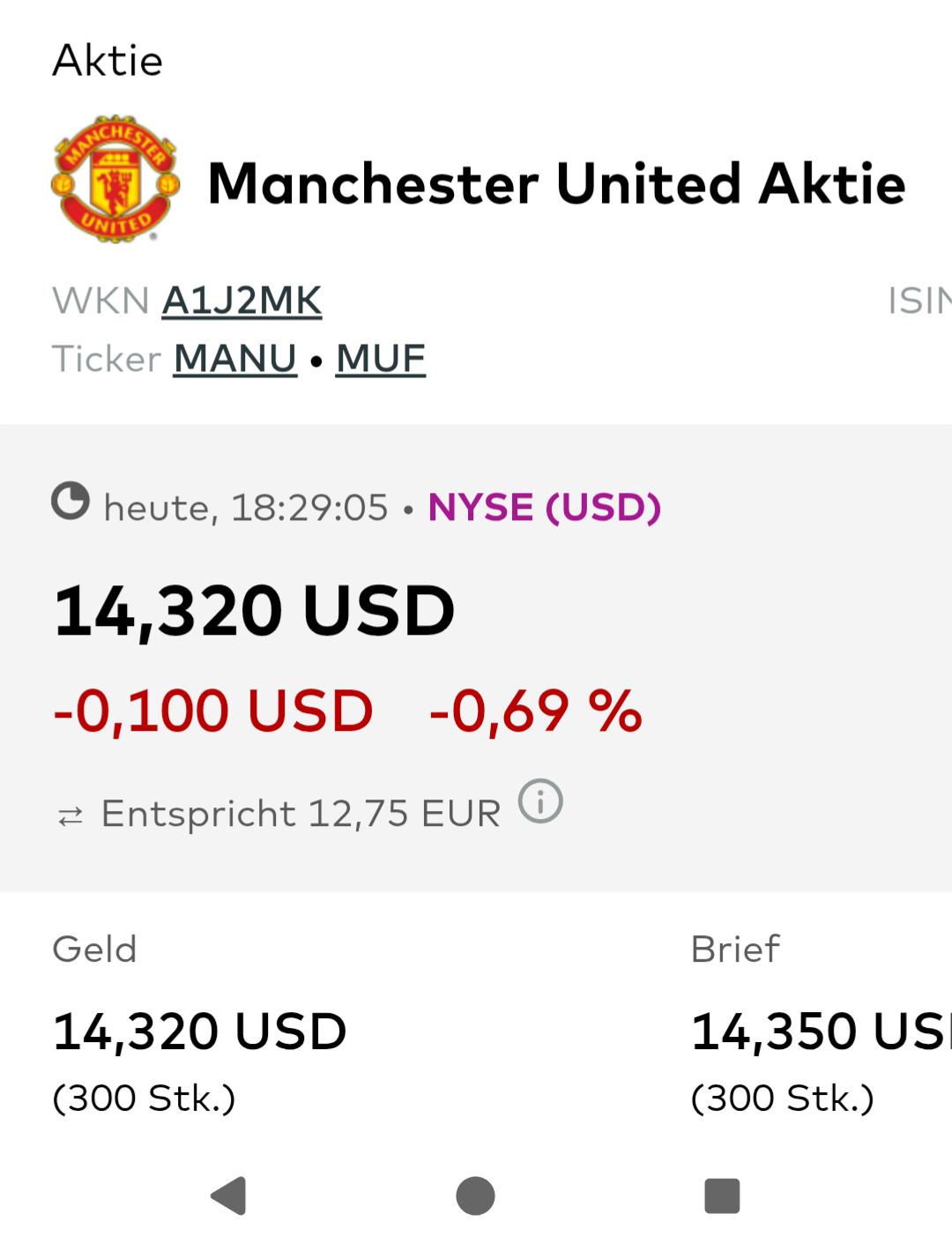Tap the Manchester United club crest logo

pos(115,179)
